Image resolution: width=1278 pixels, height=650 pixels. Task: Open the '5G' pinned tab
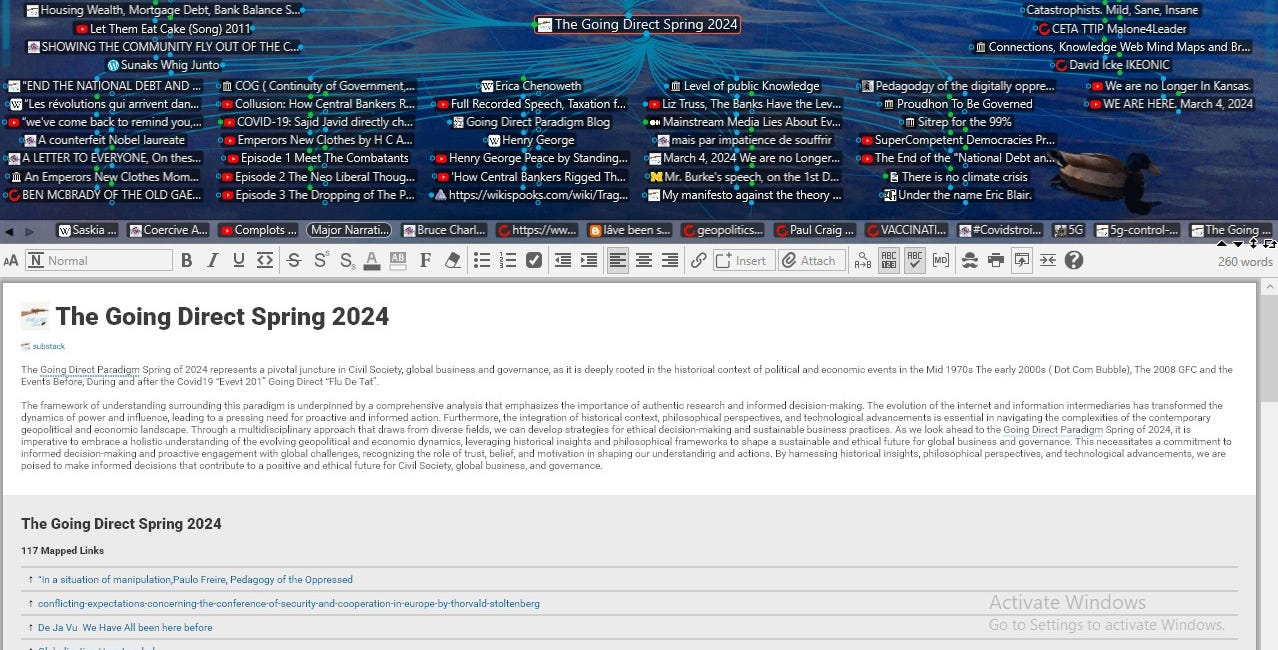tap(1067, 230)
